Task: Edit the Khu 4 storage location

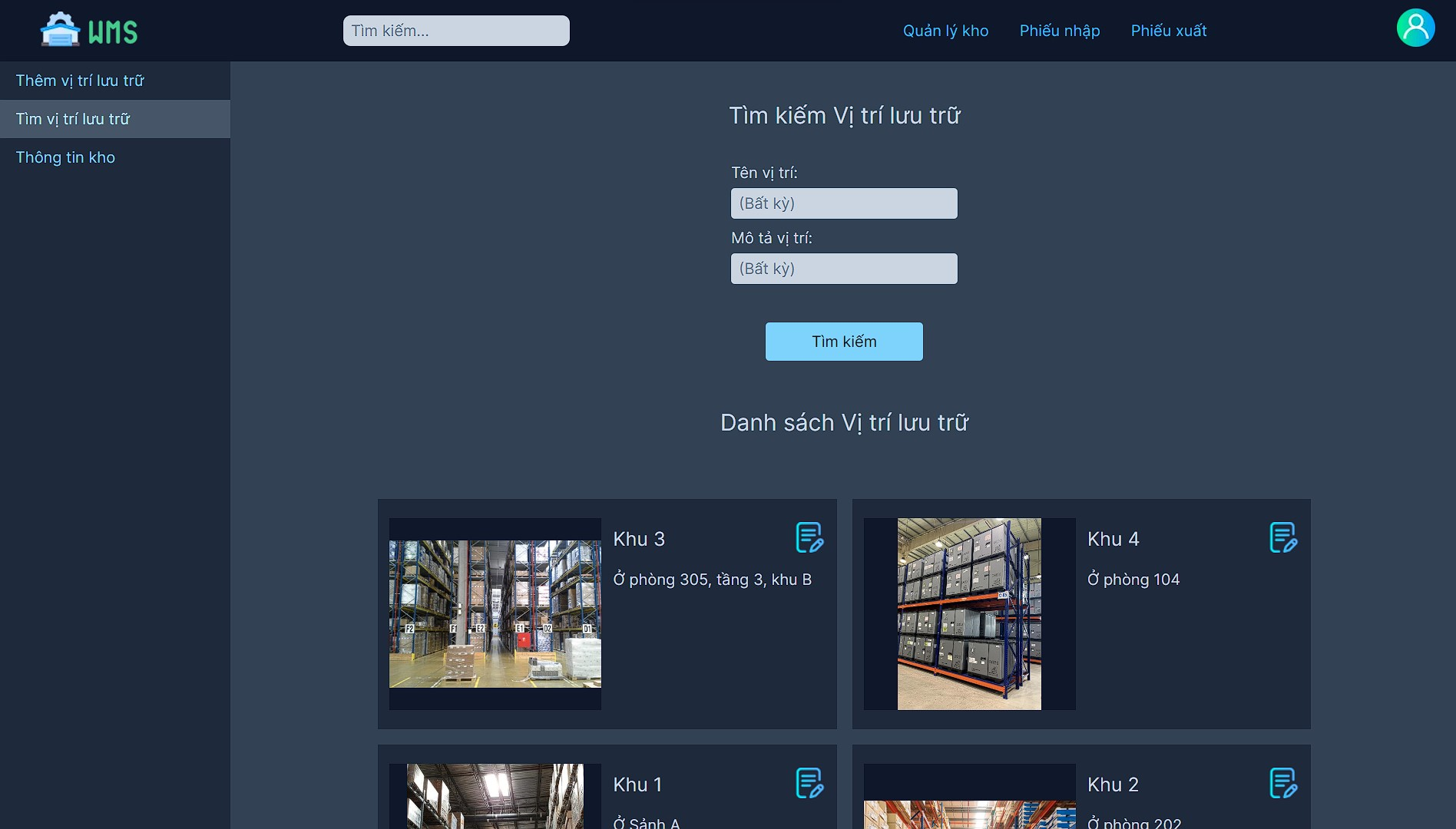Action: (1283, 537)
